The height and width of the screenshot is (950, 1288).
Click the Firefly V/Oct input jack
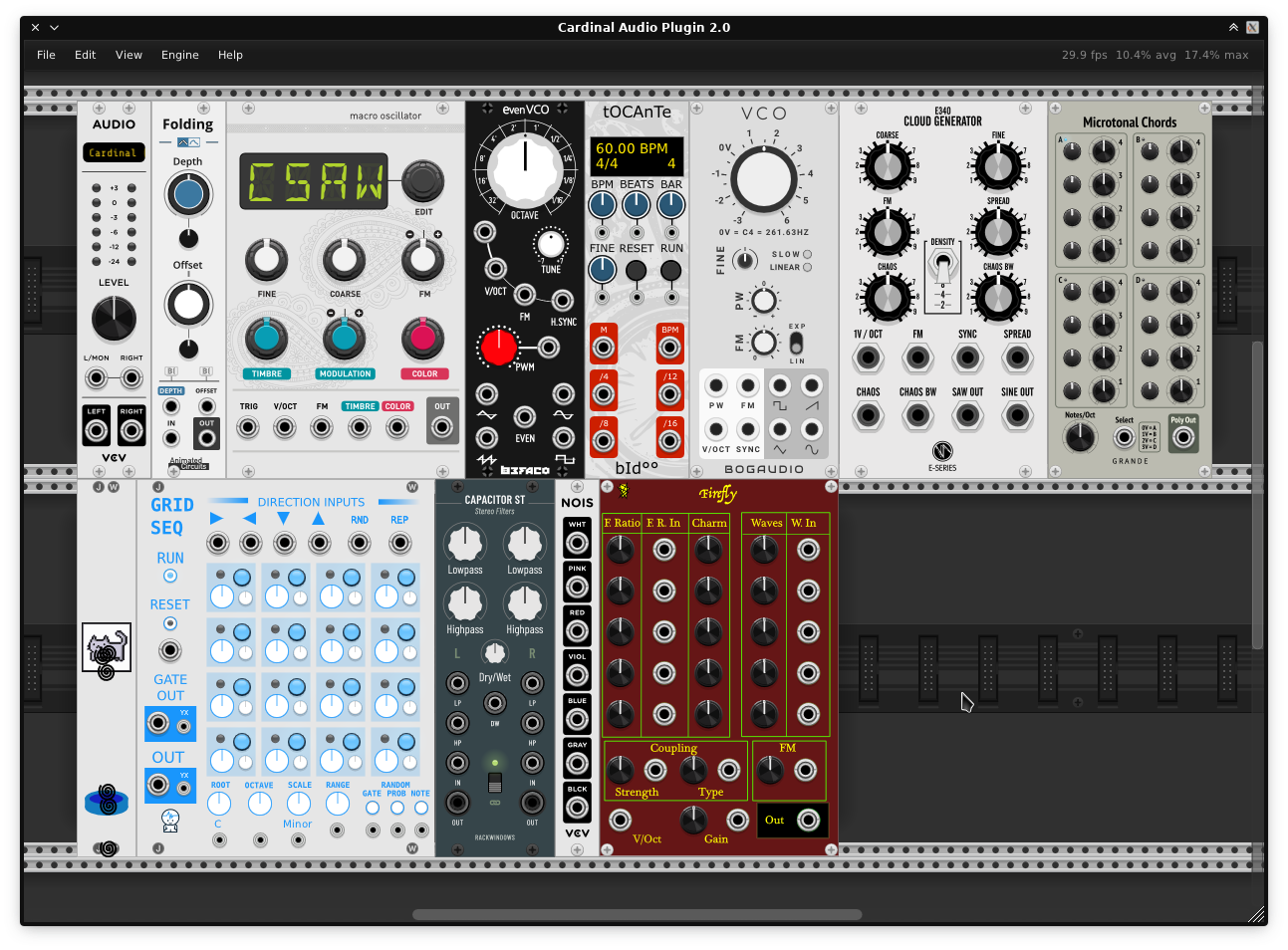pyautogui.click(x=620, y=820)
